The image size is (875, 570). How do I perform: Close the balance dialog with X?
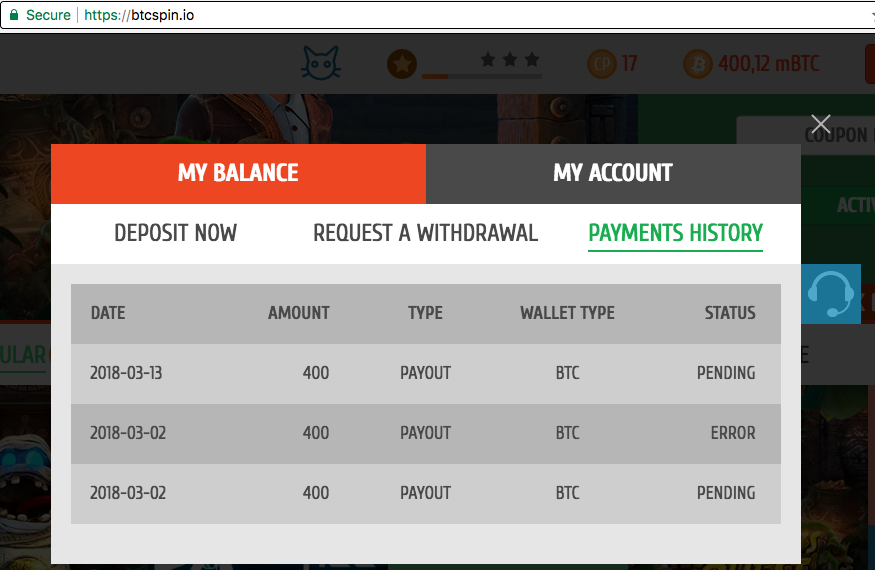820,124
